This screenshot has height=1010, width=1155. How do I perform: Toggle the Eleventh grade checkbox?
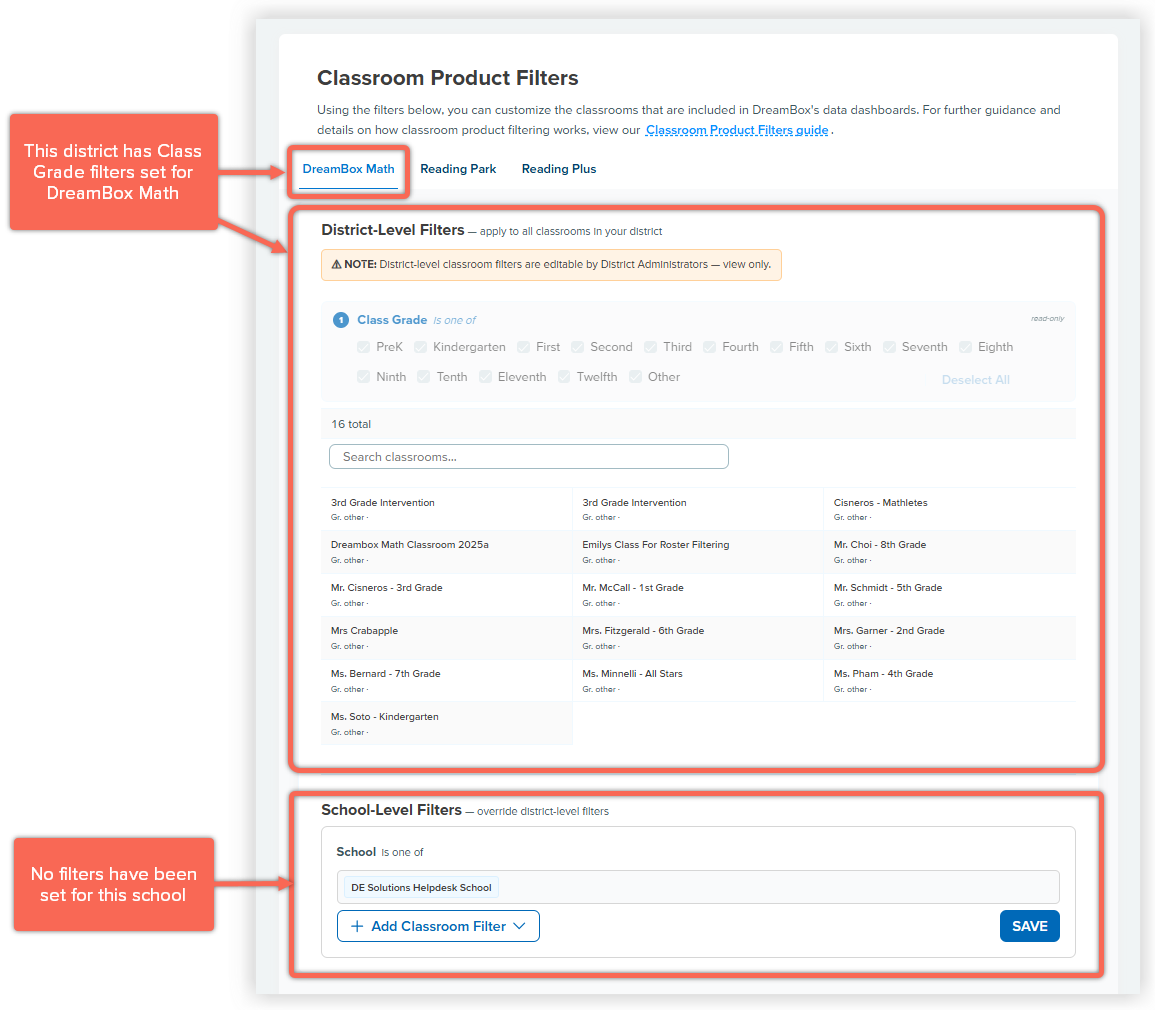click(x=485, y=376)
